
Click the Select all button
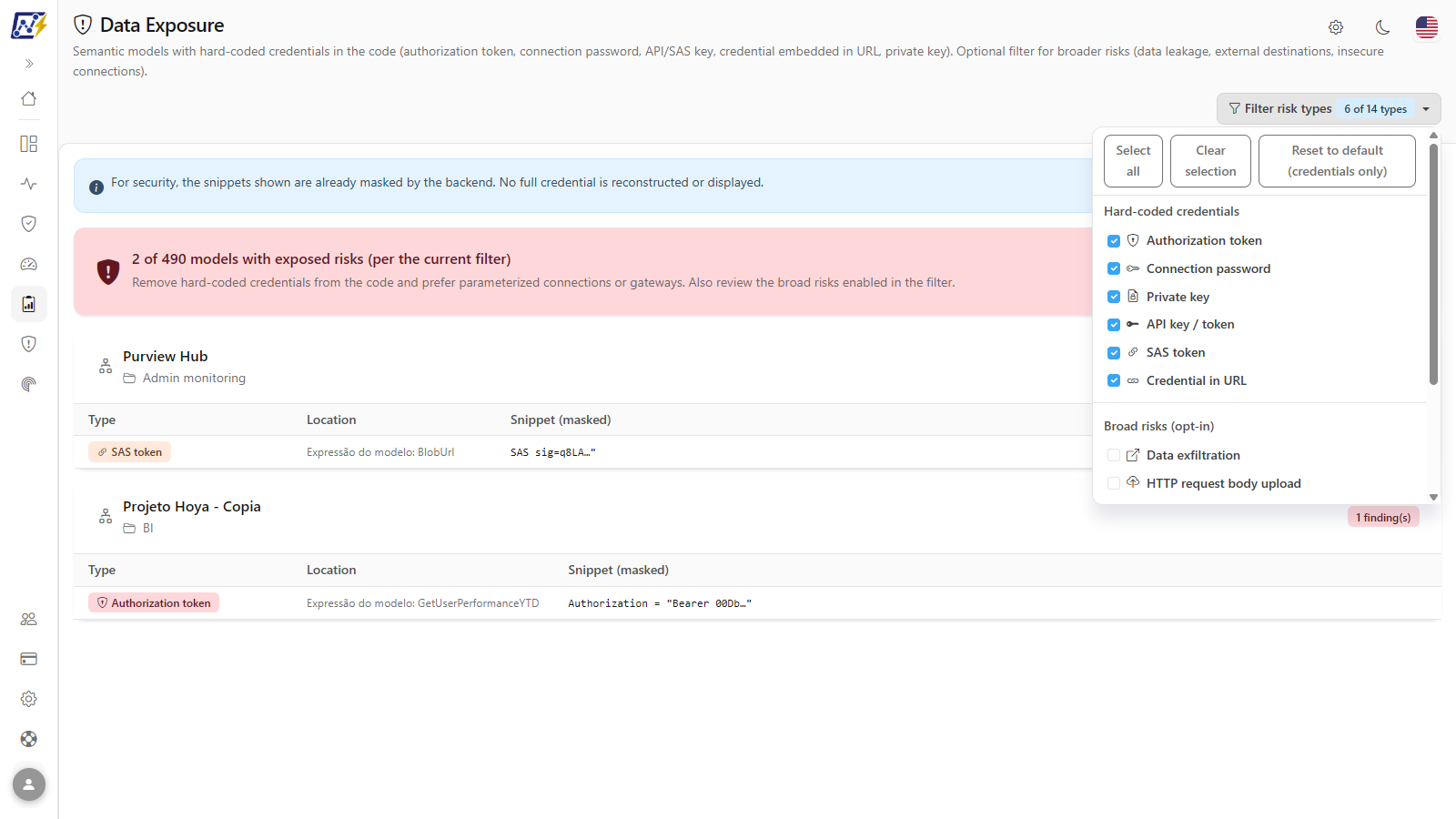pos(1133,161)
